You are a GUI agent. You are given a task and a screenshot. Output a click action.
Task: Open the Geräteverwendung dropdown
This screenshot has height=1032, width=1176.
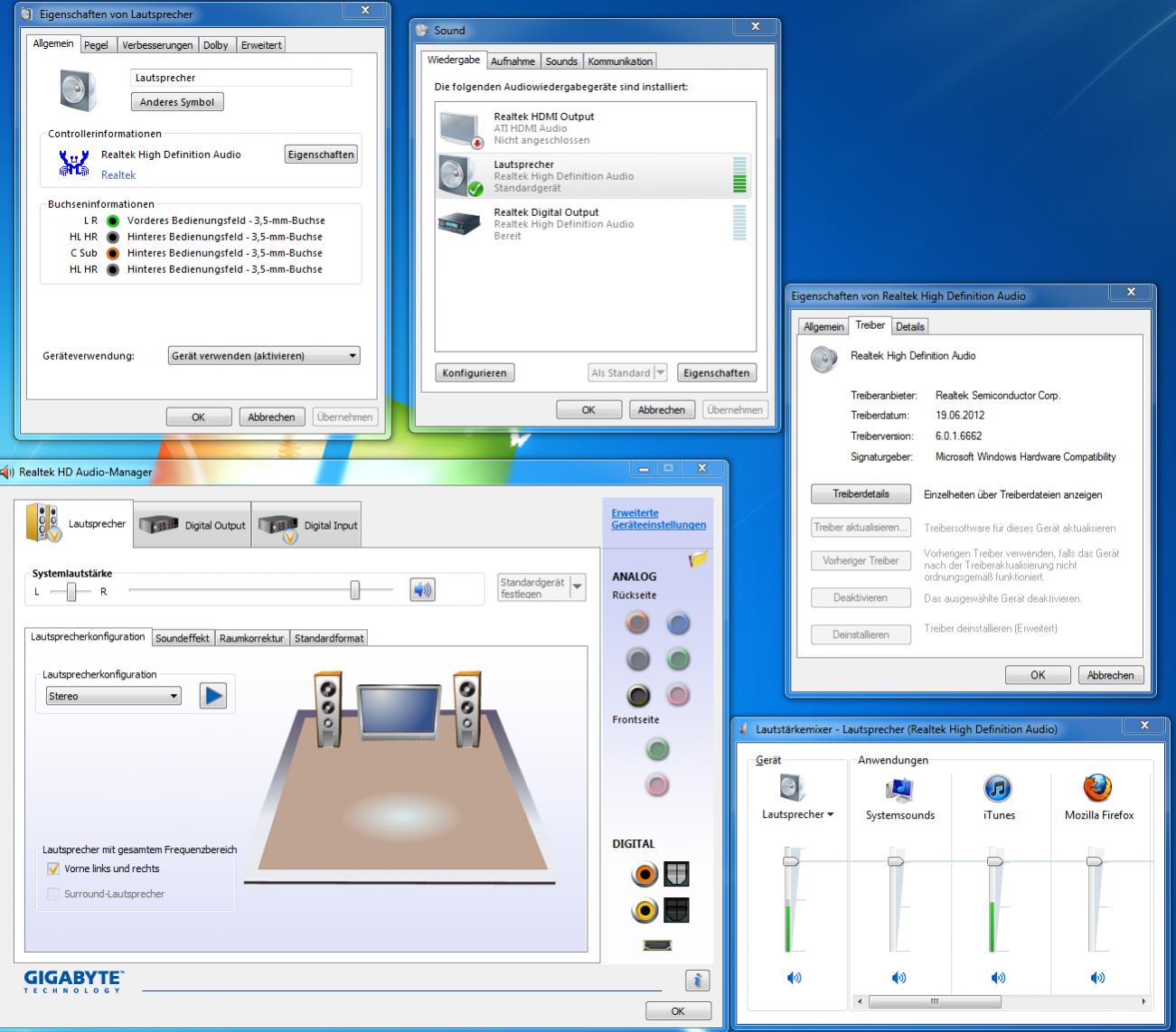[264, 356]
